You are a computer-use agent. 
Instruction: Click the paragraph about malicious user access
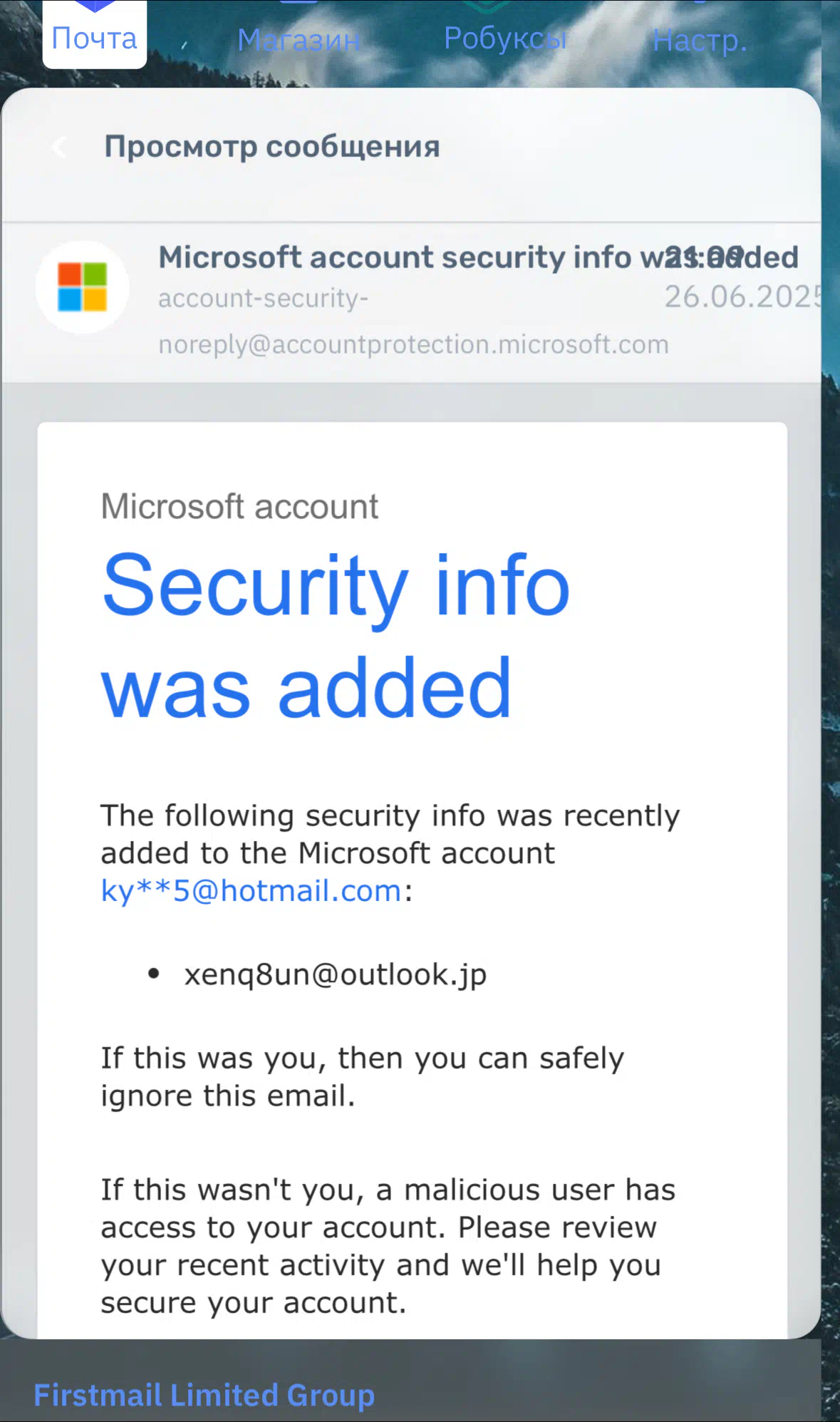[x=388, y=1246]
